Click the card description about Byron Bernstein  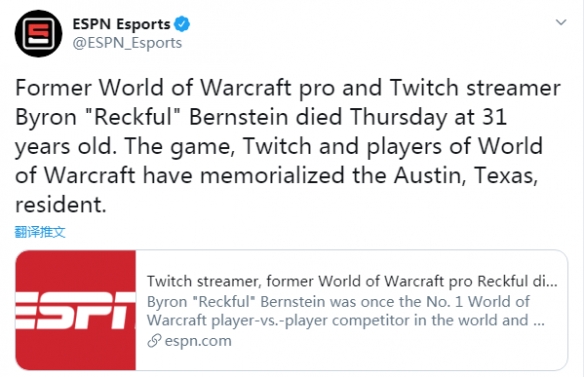coord(346,311)
